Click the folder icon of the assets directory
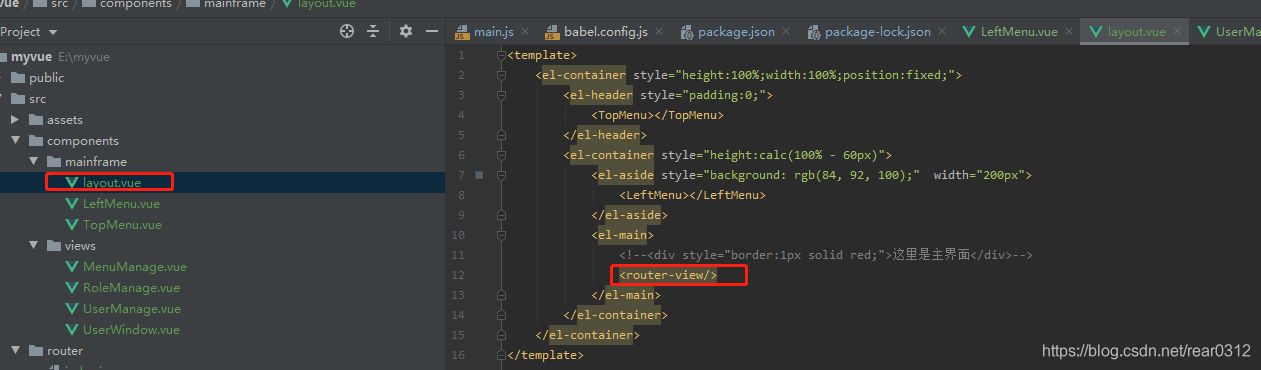 click(36, 120)
